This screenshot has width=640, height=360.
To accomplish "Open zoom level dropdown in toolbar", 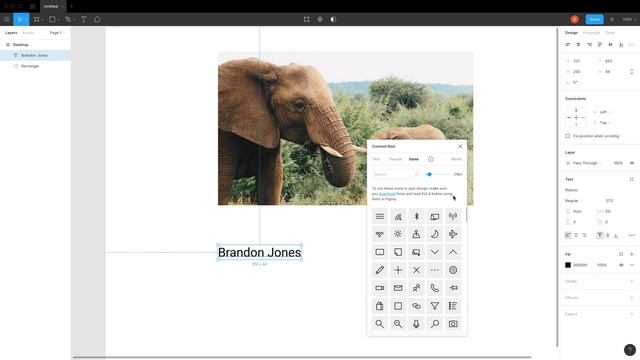I will (x=629, y=19).
